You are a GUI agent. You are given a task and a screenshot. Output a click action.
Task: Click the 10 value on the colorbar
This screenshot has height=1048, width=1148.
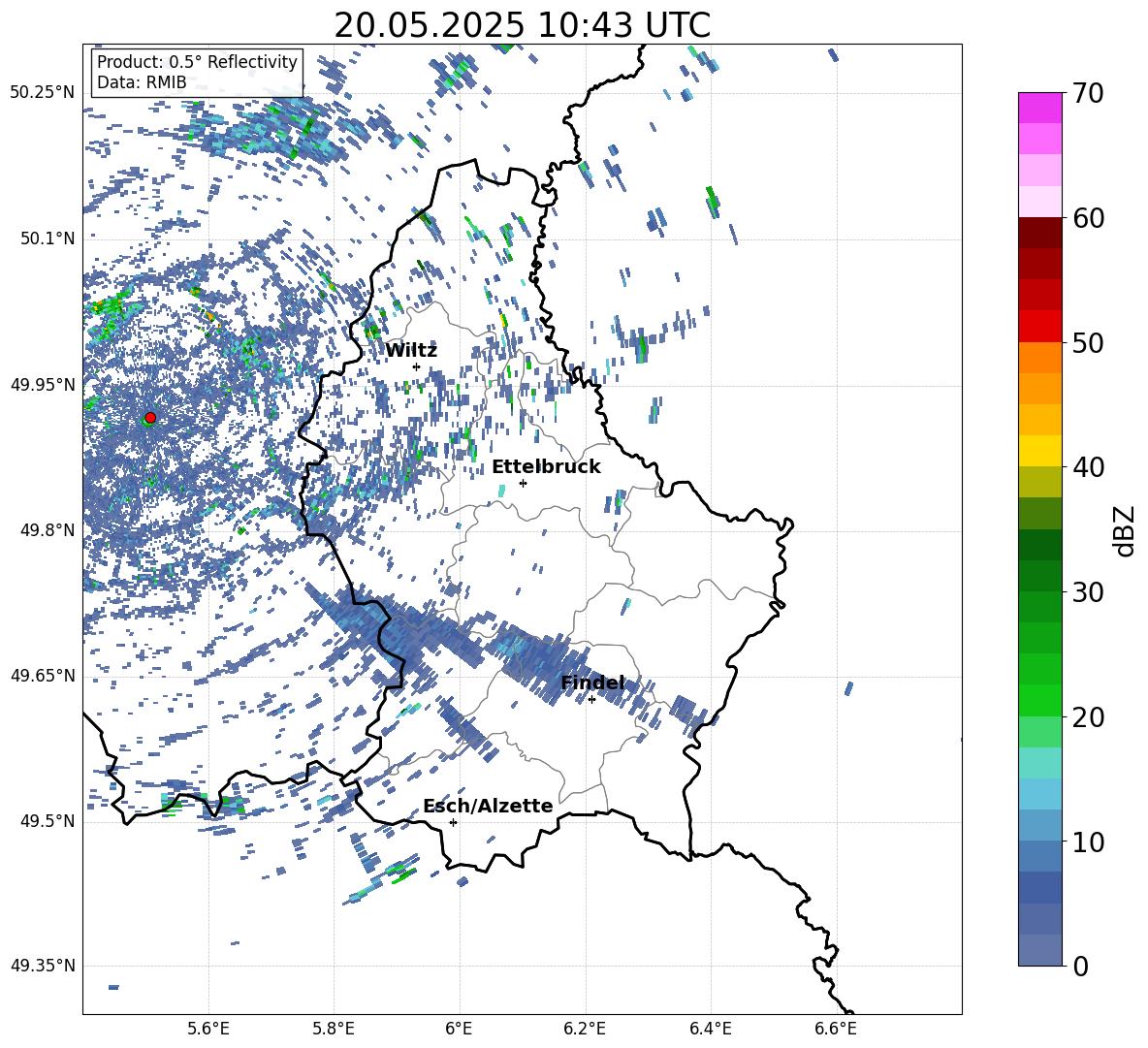tap(1089, 842)
